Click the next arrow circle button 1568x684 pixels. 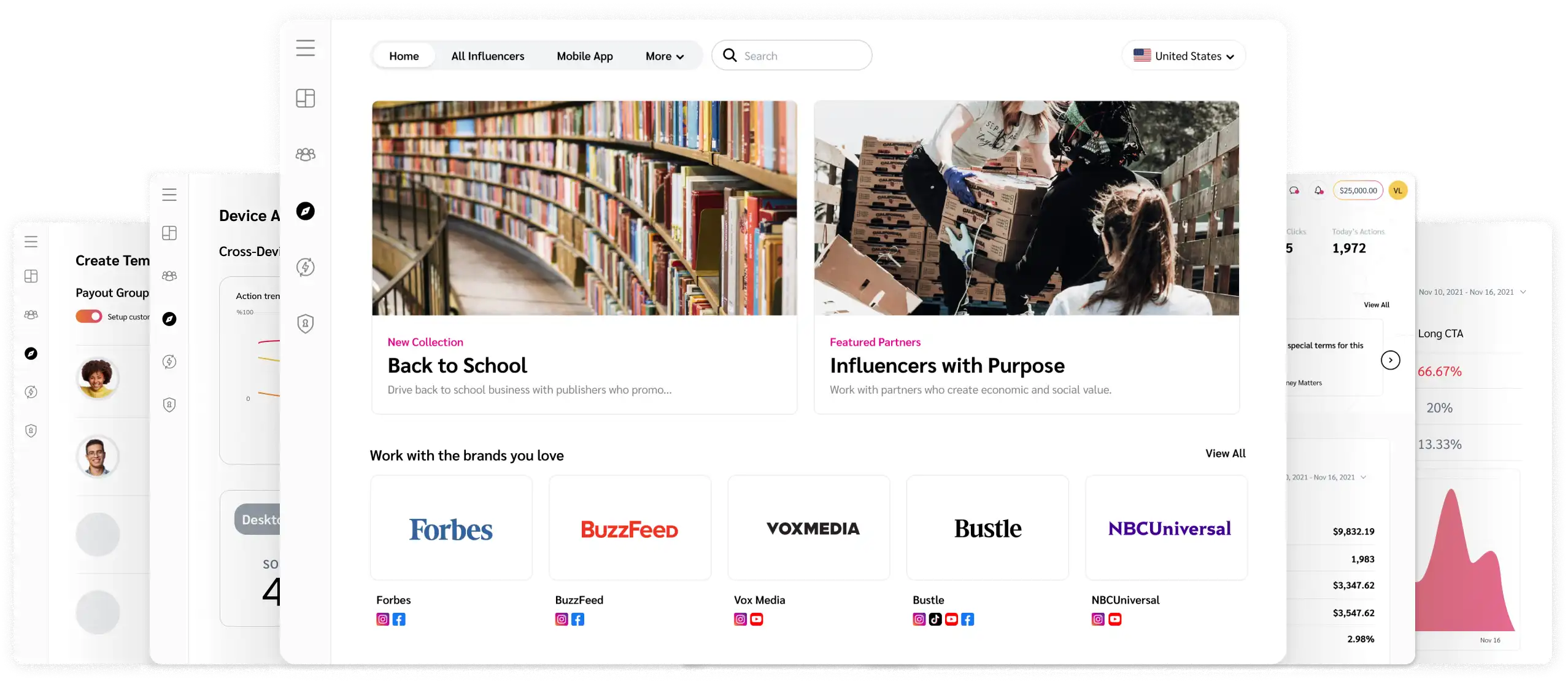click(1390, 360)
